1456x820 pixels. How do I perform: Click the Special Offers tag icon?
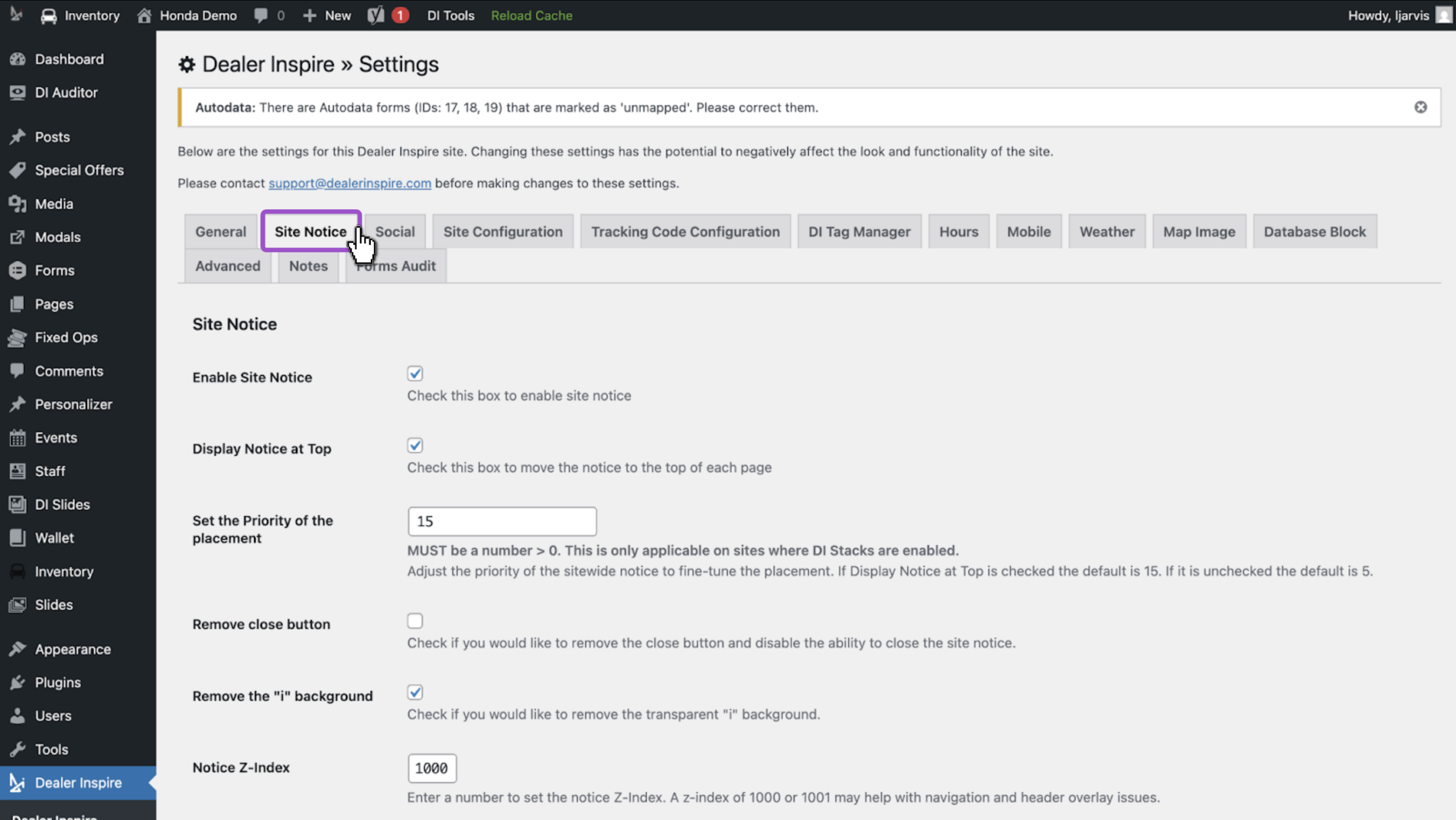pos(18,170)
